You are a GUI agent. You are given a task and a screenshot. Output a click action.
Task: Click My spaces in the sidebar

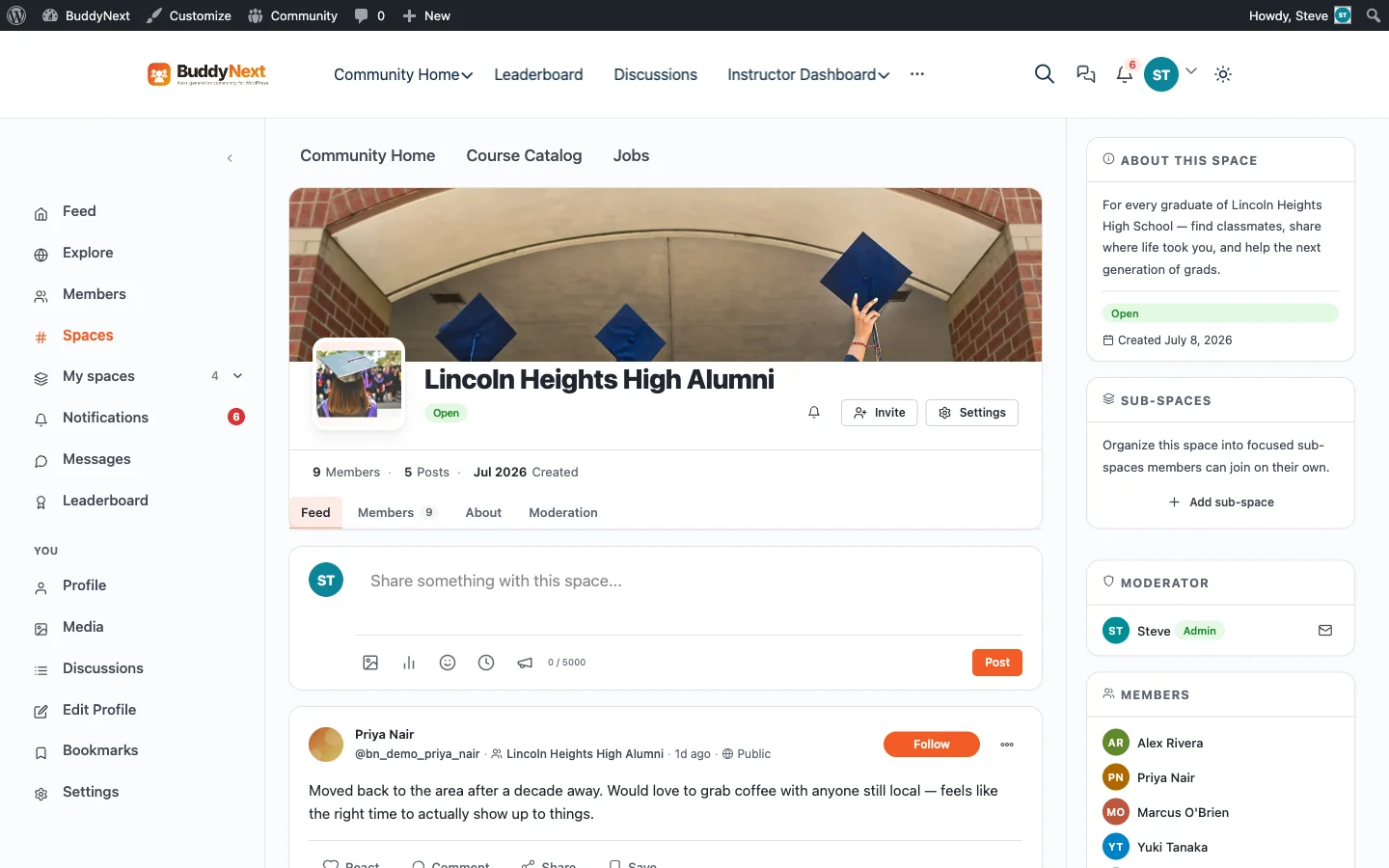pyautogui.click(x=98, y=376)
